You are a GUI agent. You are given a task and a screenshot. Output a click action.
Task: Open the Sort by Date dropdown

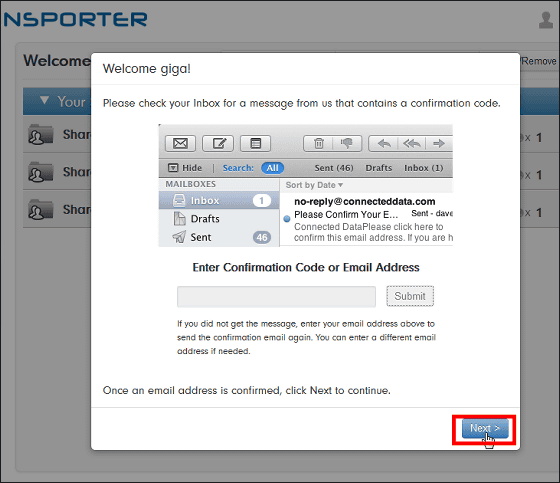[x=314, y=185]
